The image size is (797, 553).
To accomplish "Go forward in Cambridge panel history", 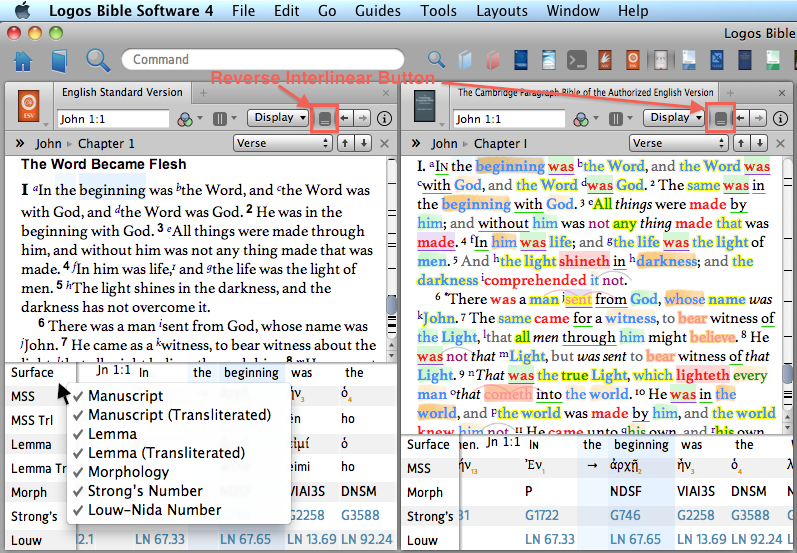I will pos(758,118).
